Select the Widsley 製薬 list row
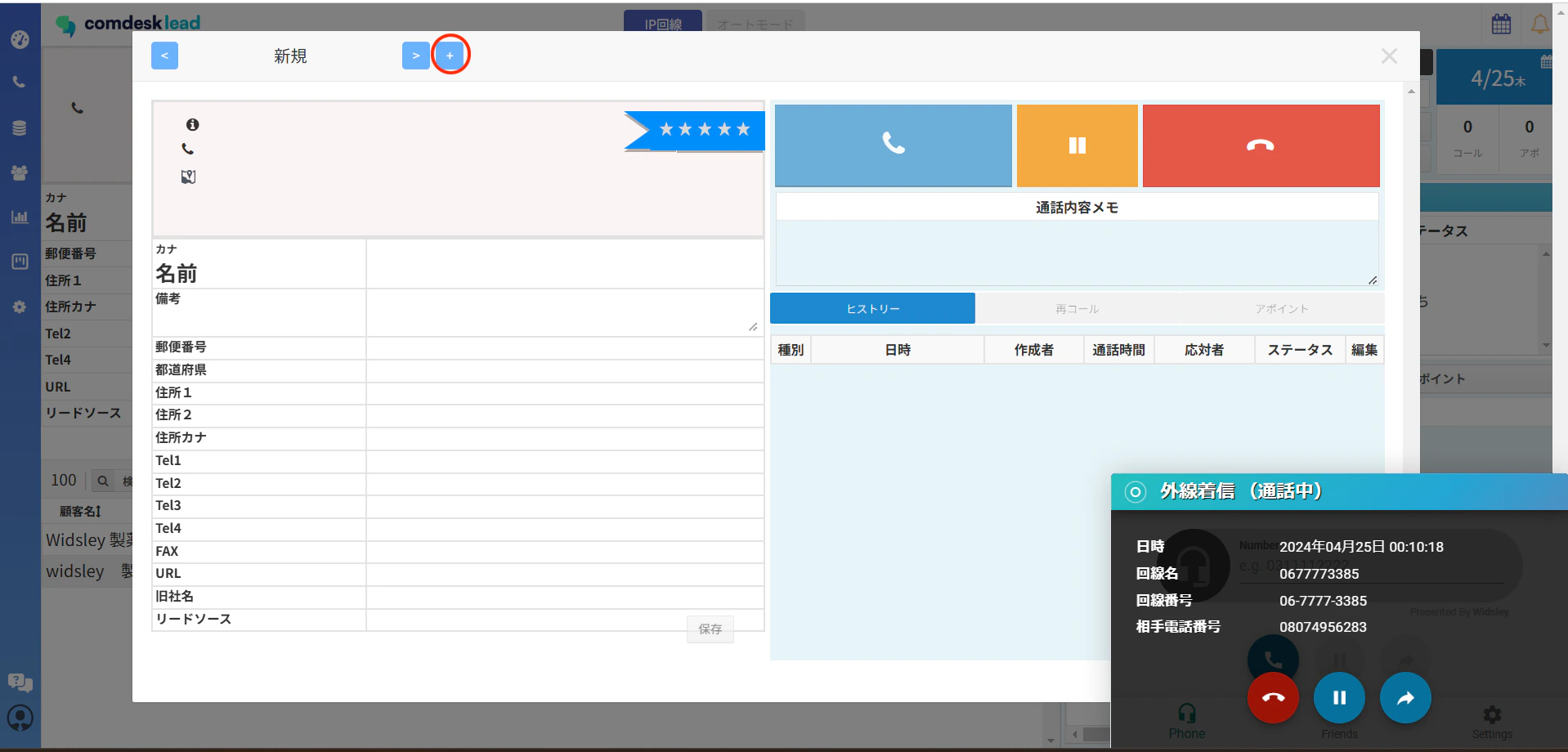 point(88,540)
